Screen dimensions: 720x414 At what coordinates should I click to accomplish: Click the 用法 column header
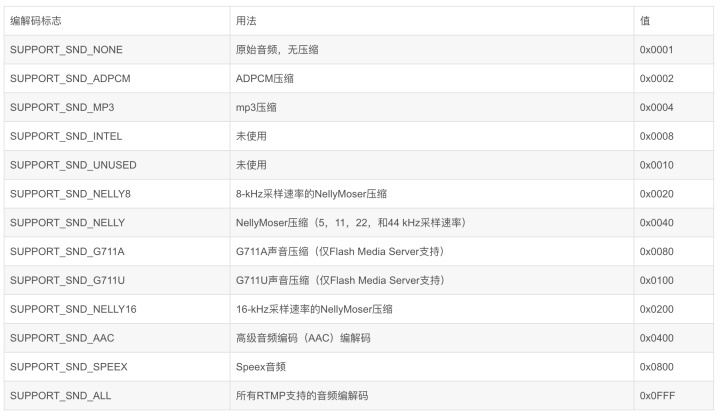[246, 21]
